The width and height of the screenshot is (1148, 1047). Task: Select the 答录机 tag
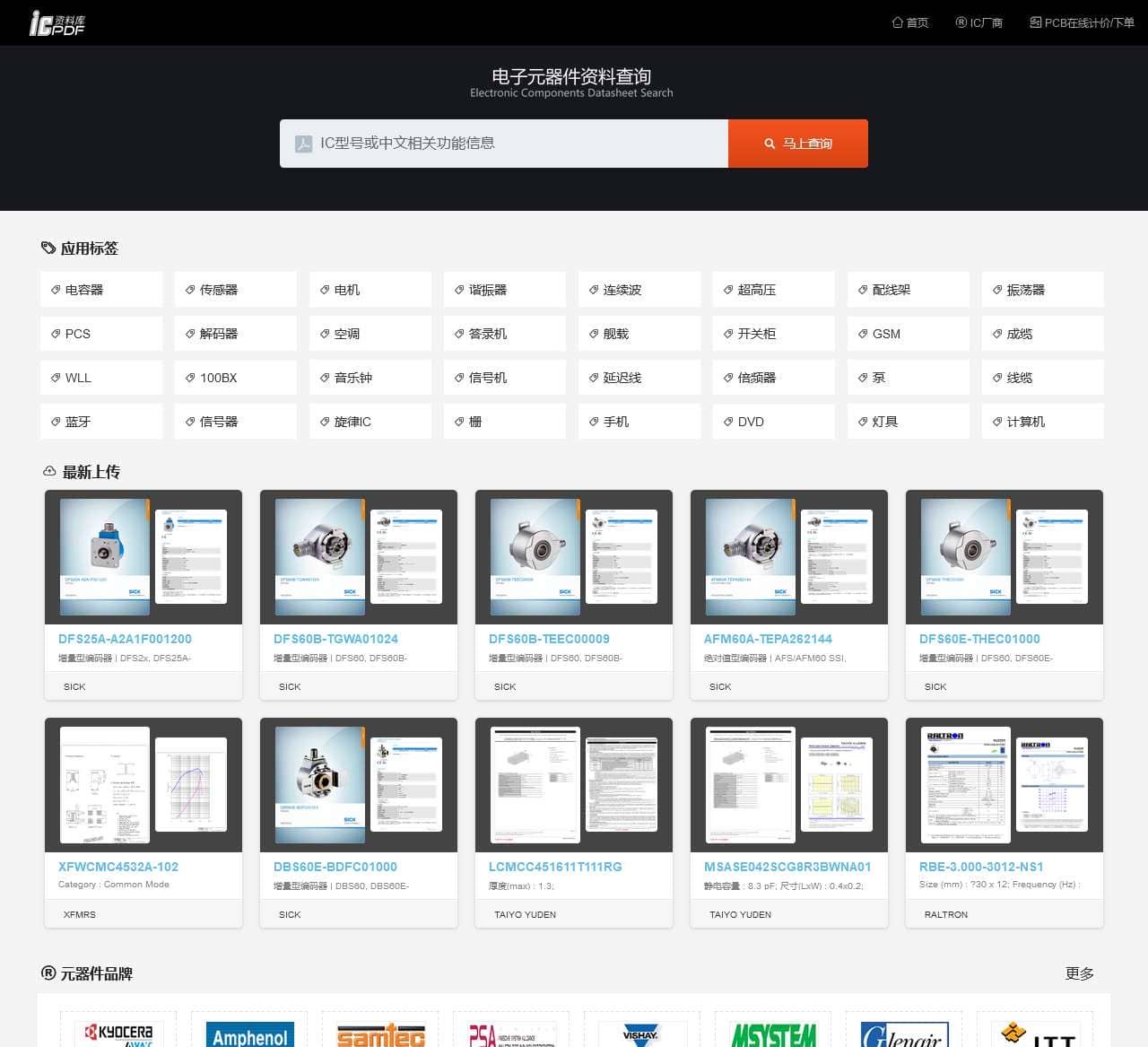pos(505,334)
